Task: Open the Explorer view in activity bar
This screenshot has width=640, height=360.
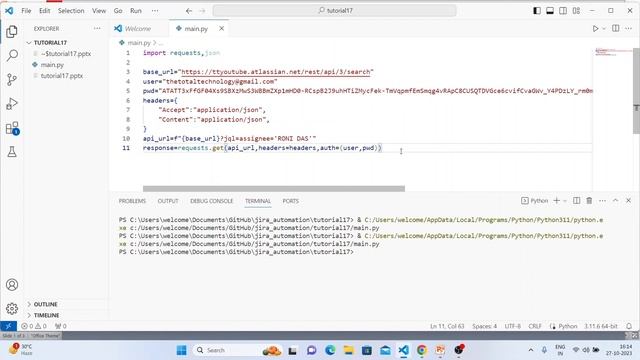Action: pos(12,31)
